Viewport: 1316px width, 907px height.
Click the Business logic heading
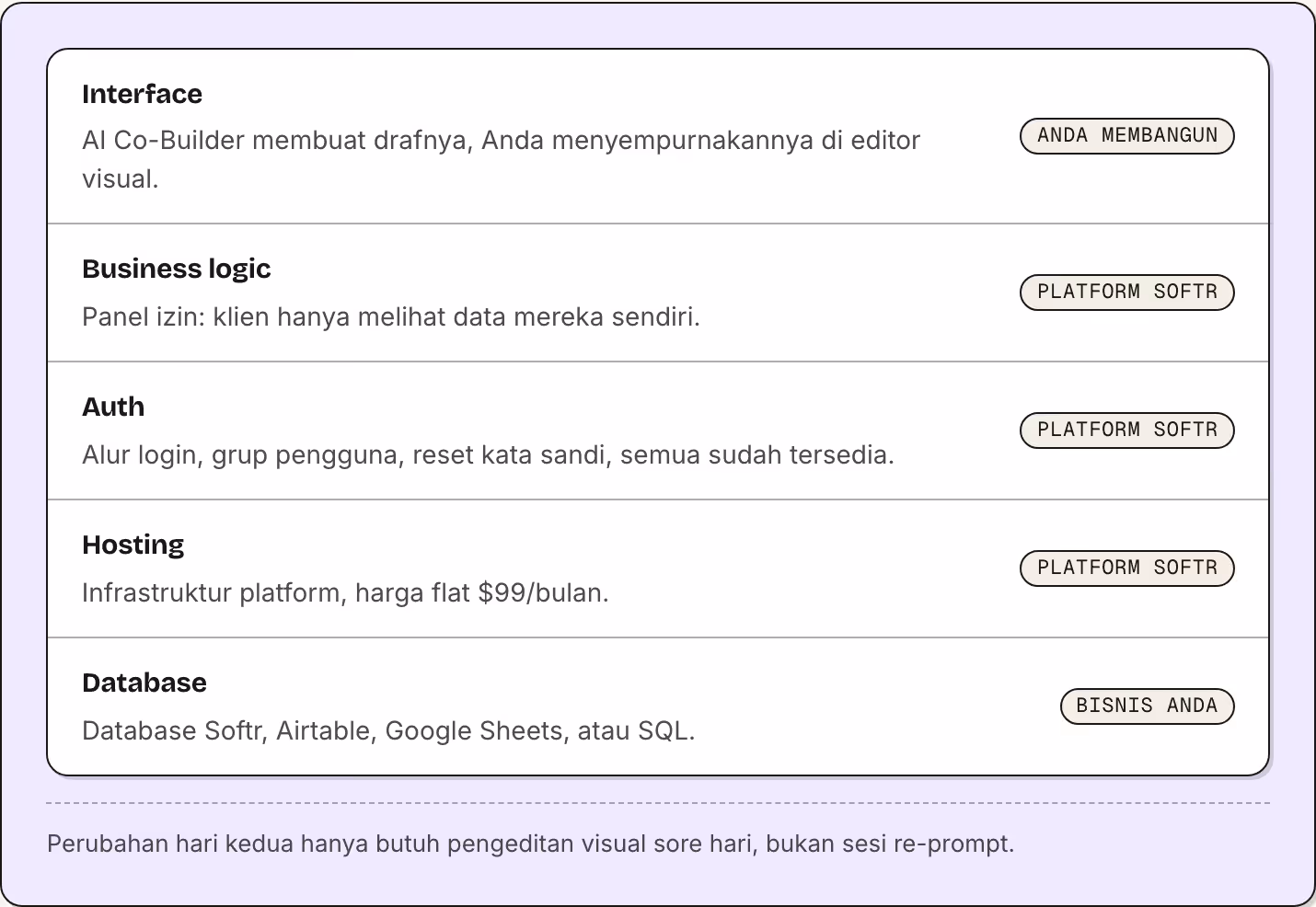[x=176, y=269]
